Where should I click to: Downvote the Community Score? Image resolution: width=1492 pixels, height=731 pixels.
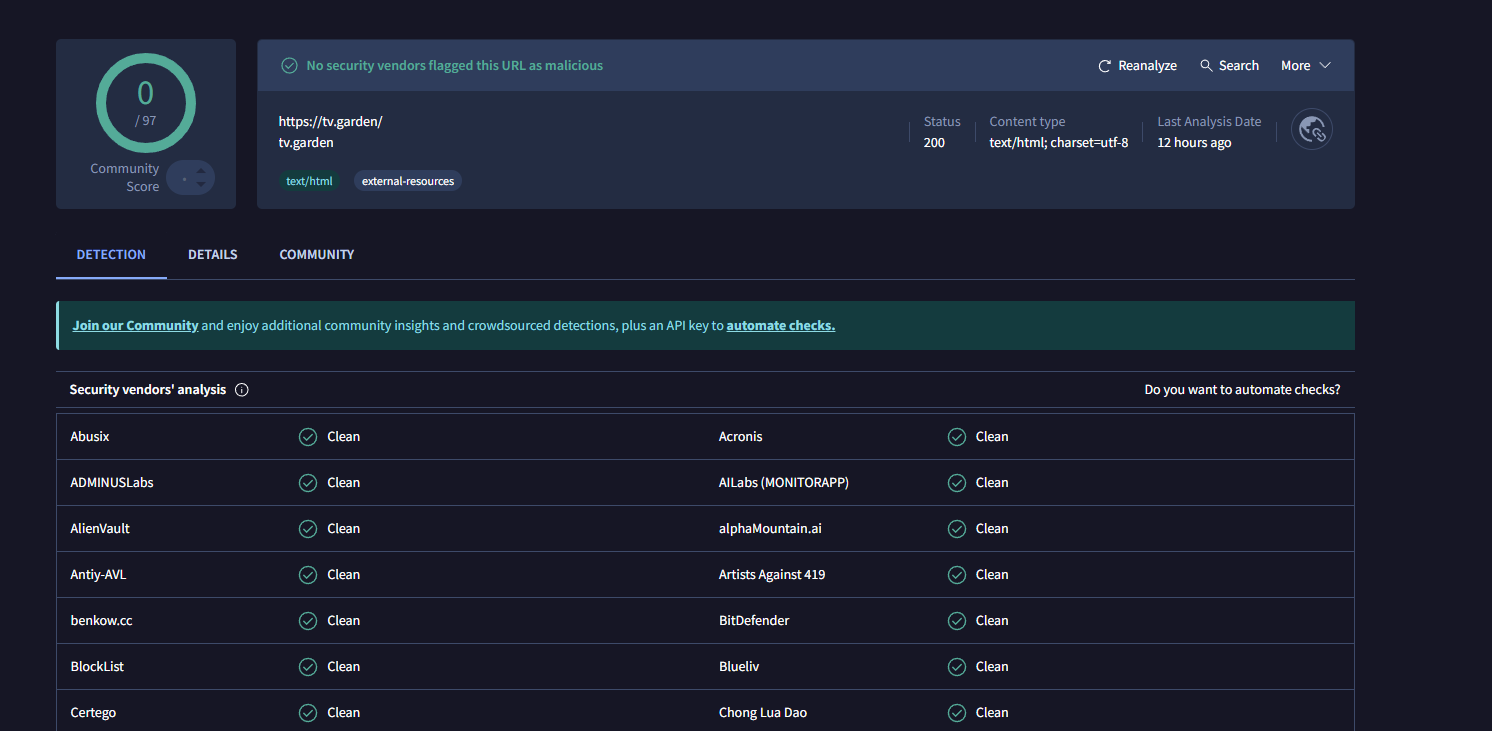point(201,185)
